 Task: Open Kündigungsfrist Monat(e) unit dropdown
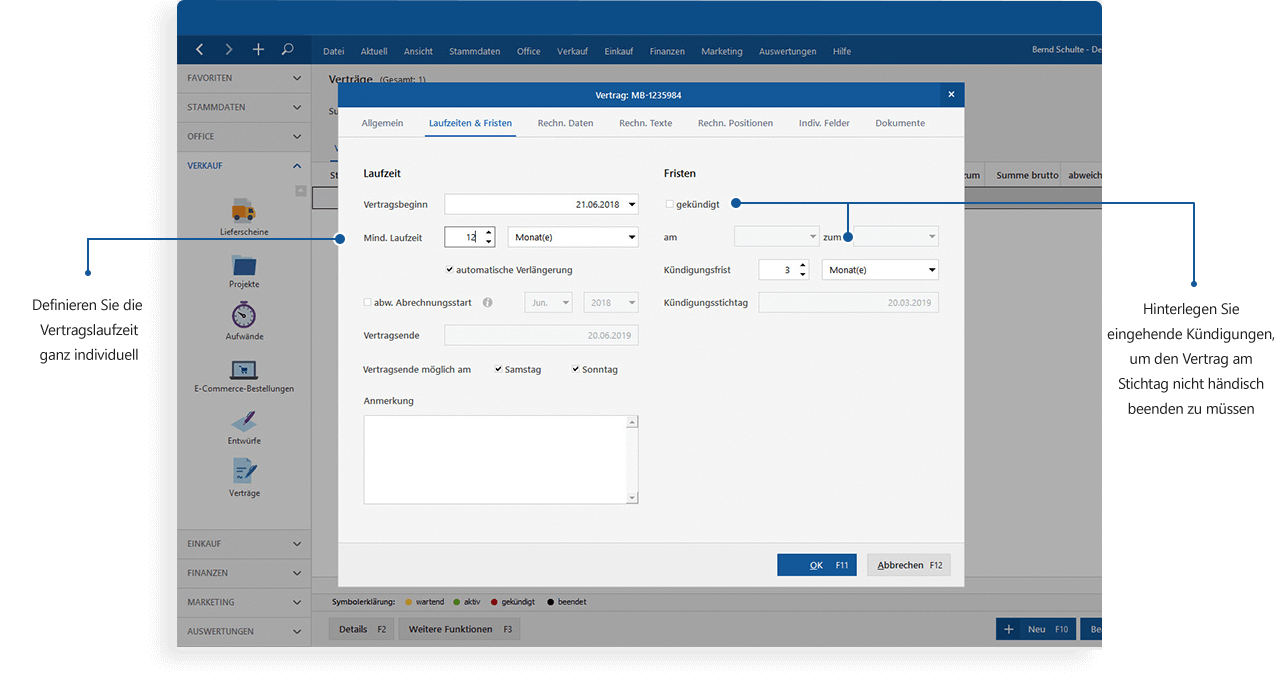click(931, 270)
